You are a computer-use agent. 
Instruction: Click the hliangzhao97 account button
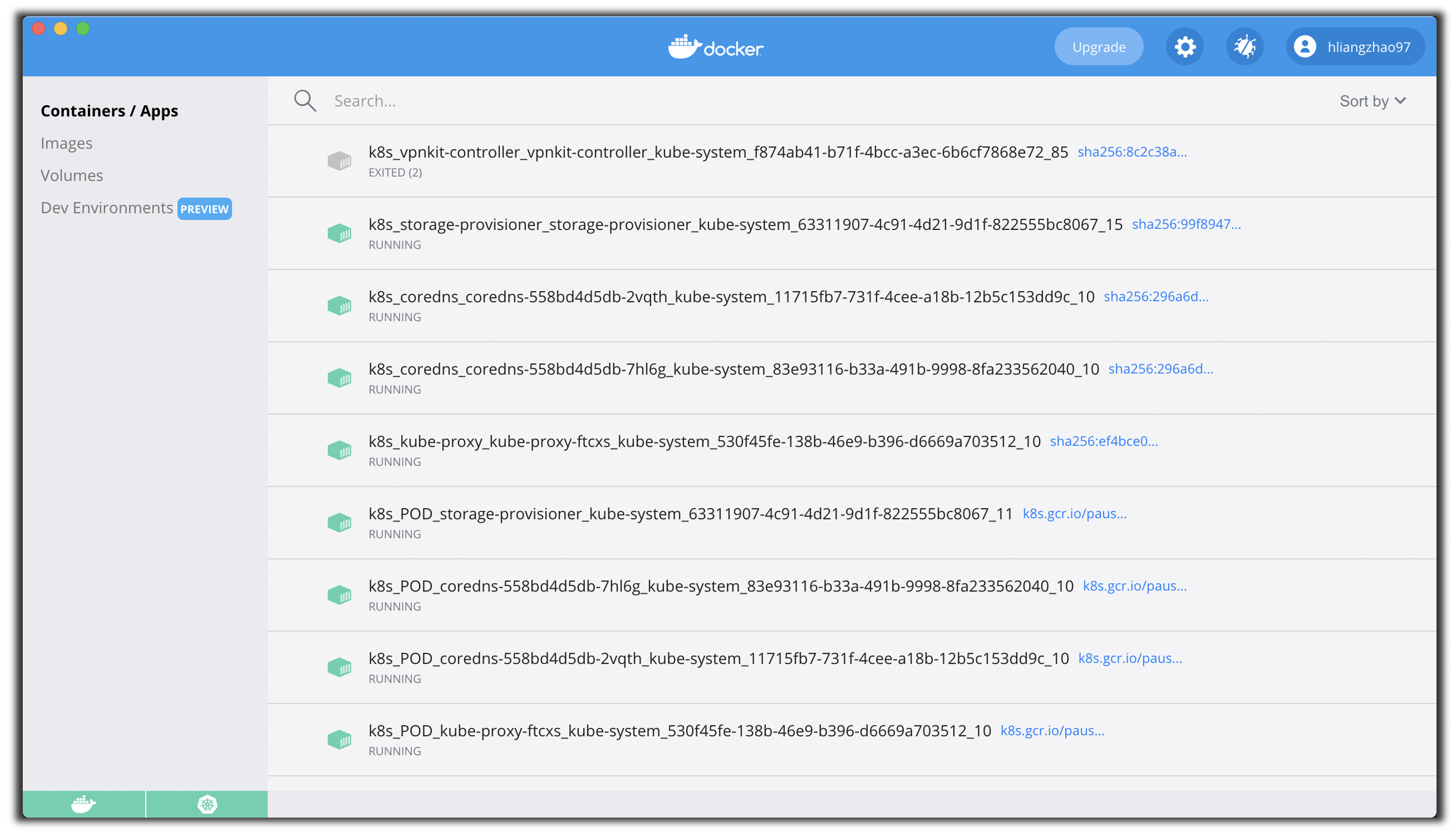1355,47
